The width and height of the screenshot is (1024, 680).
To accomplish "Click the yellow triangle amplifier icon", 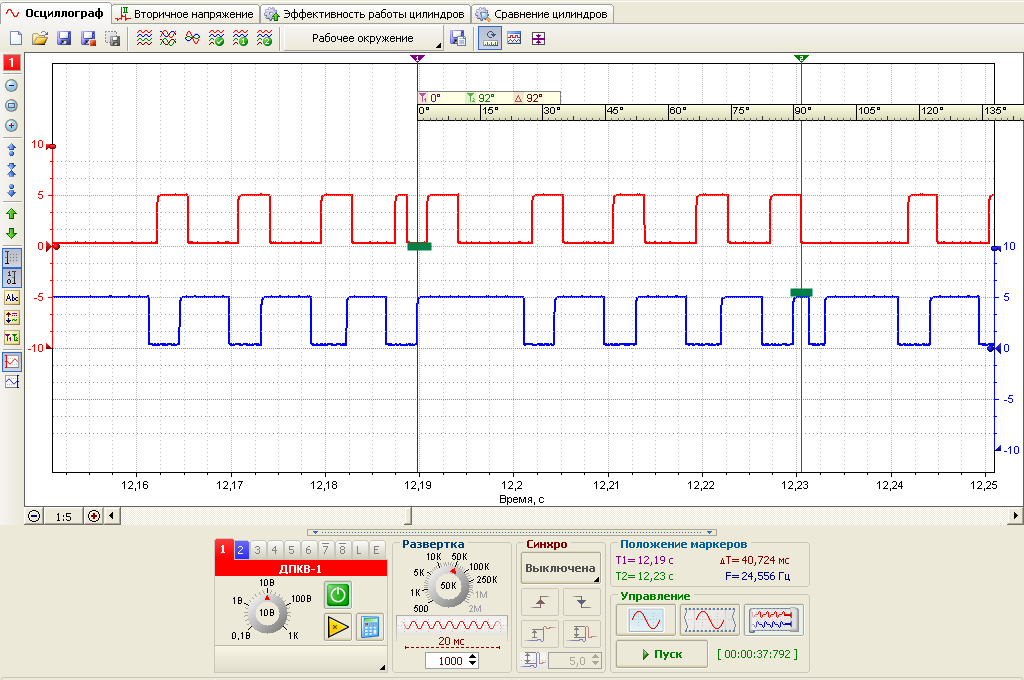I will tap(338, 627).
